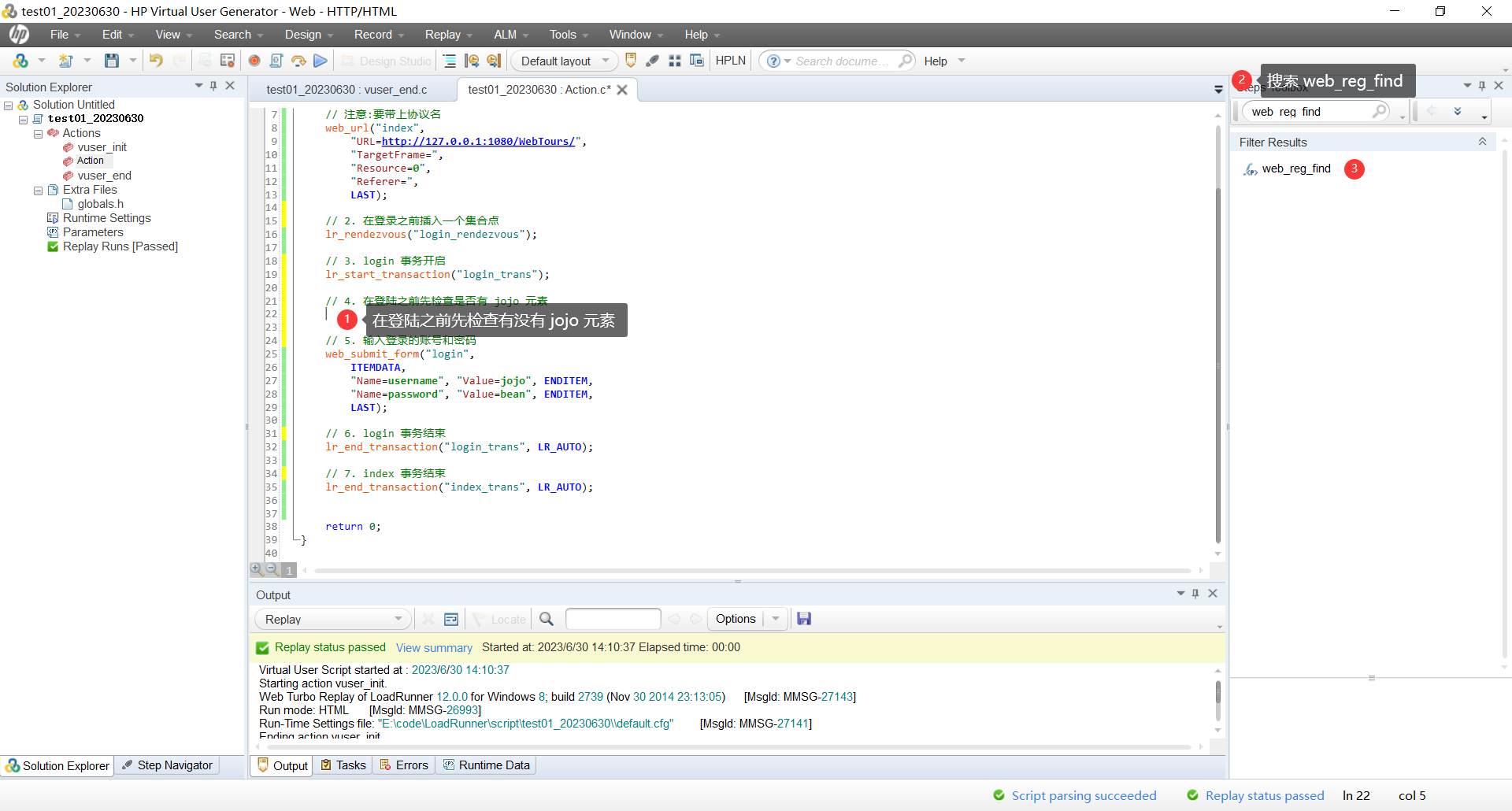Screen dimensions: 1512x811
Task: Open the Save dropdown arrow
Action: [133, 61]
